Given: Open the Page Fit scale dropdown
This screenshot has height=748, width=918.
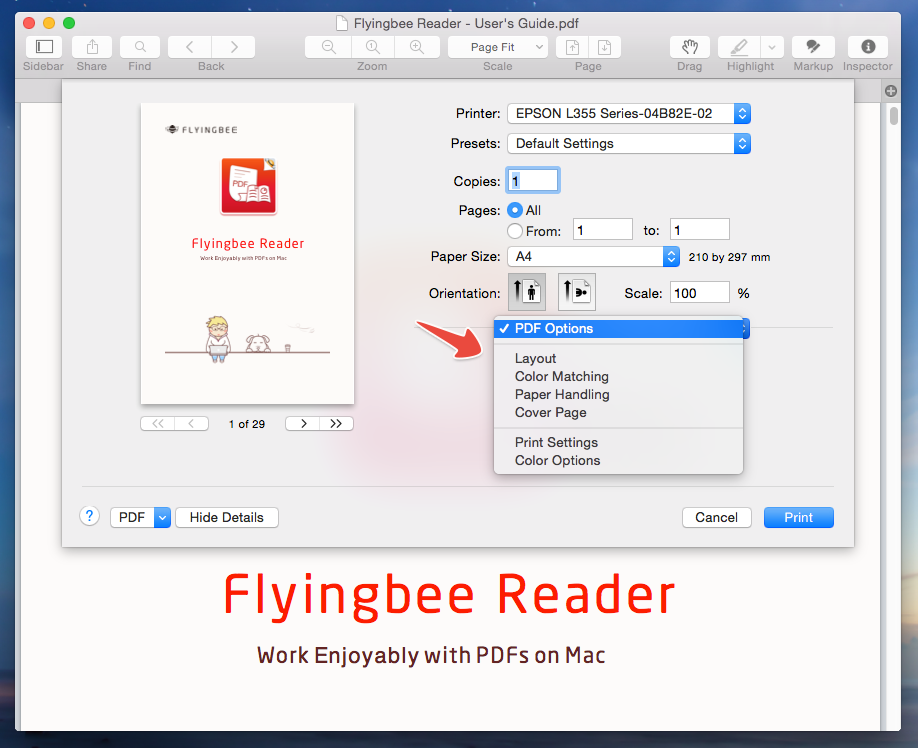Looking at the screenshot, I should coord(498,47).
